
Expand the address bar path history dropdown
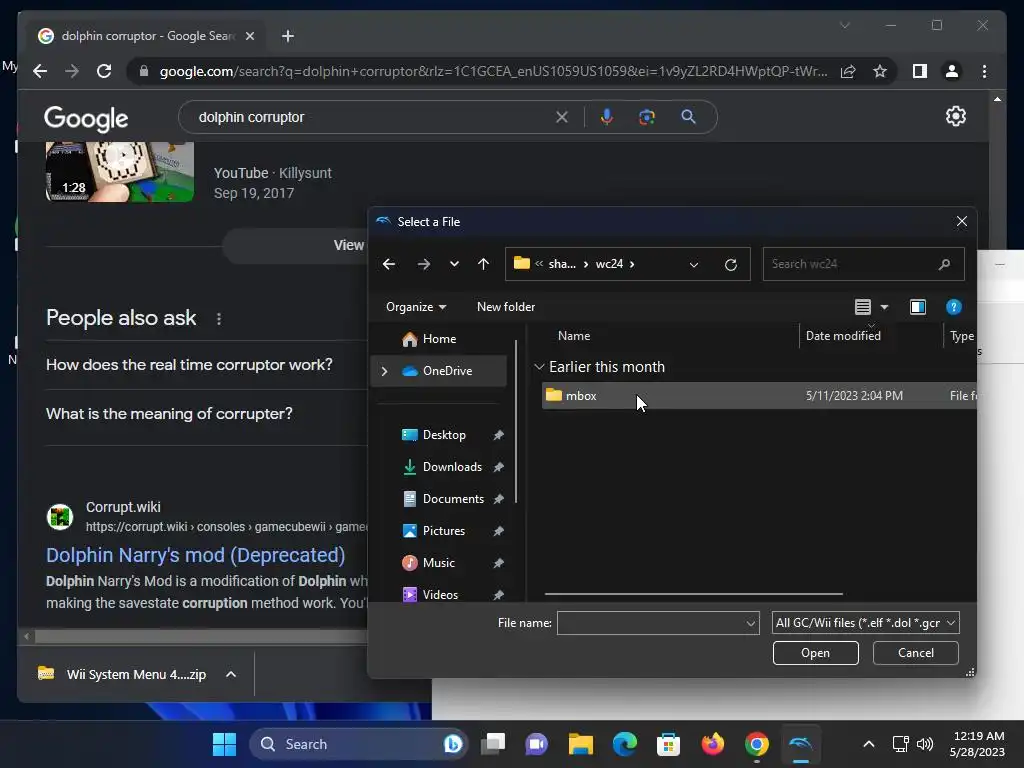tap(694, 264)
